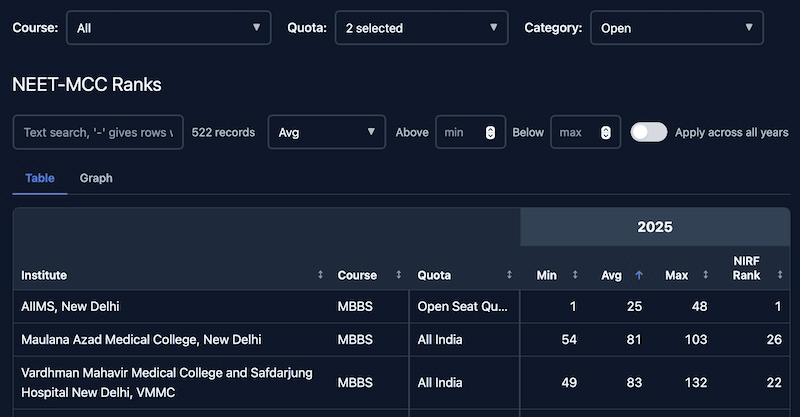800x417 pixels.
Task: Switch to the Graph tab
Action: click(96, 178)
